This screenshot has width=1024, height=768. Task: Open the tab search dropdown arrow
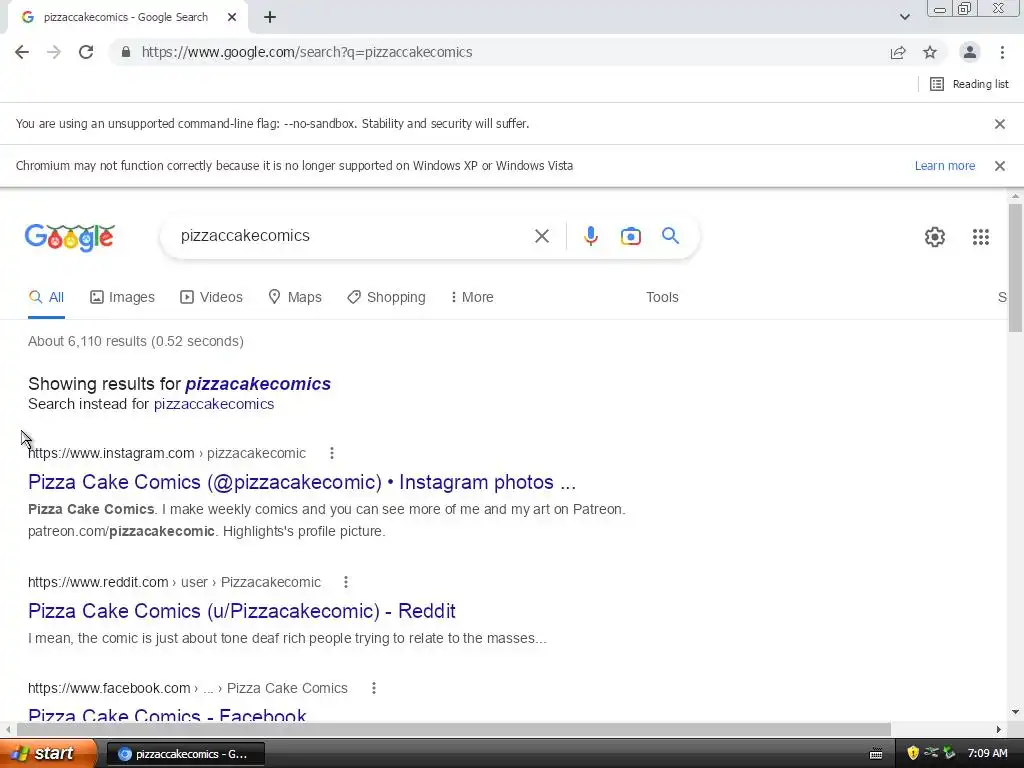click(904, 17)
